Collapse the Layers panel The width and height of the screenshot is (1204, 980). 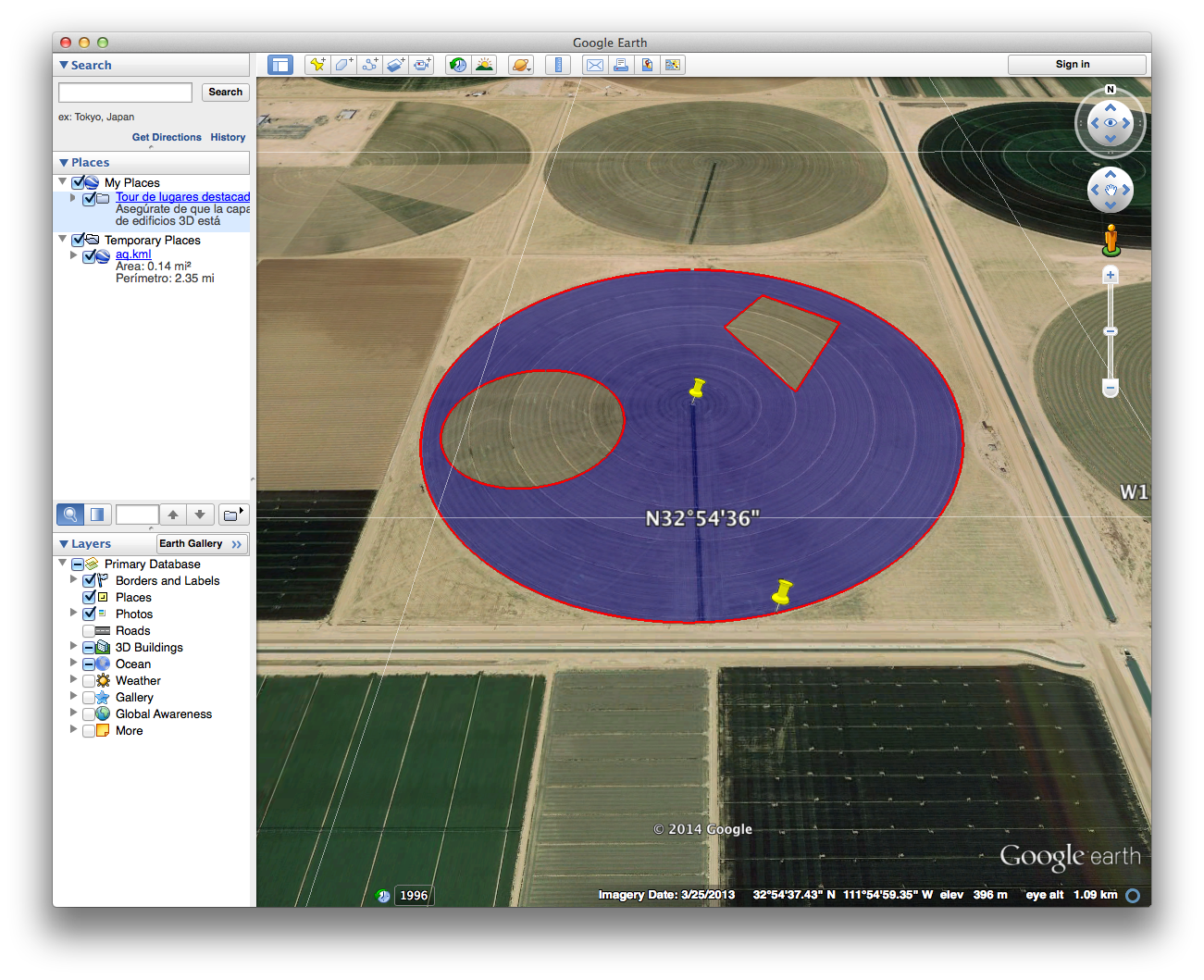coord(63,543)
